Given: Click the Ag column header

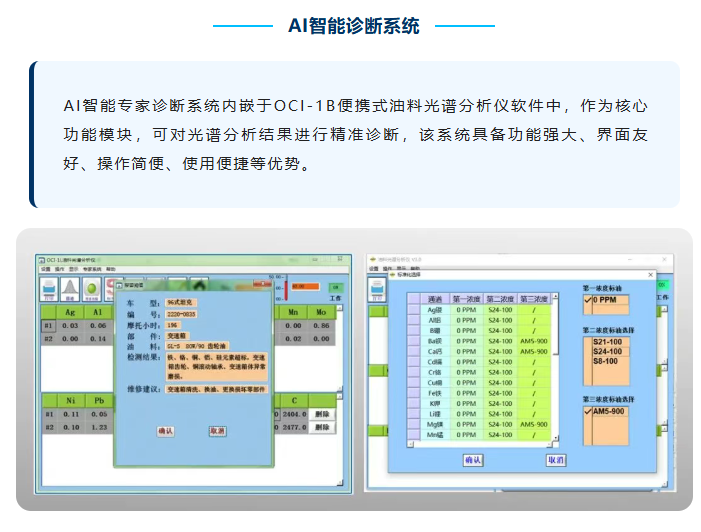Looking at the screenshot, I should (x=70, y=312).
